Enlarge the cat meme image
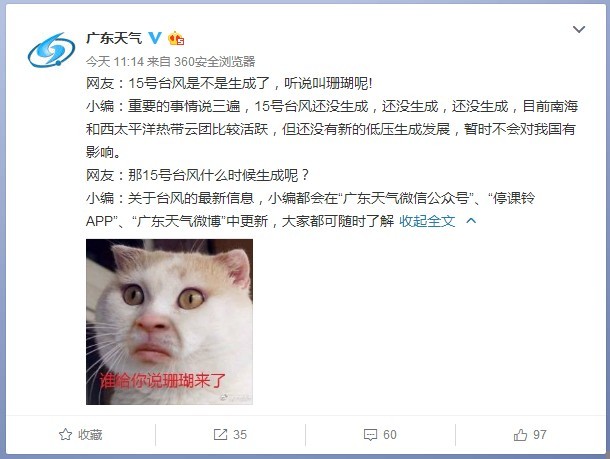Viewport: 610px width, 459px height. pos(169,322)
